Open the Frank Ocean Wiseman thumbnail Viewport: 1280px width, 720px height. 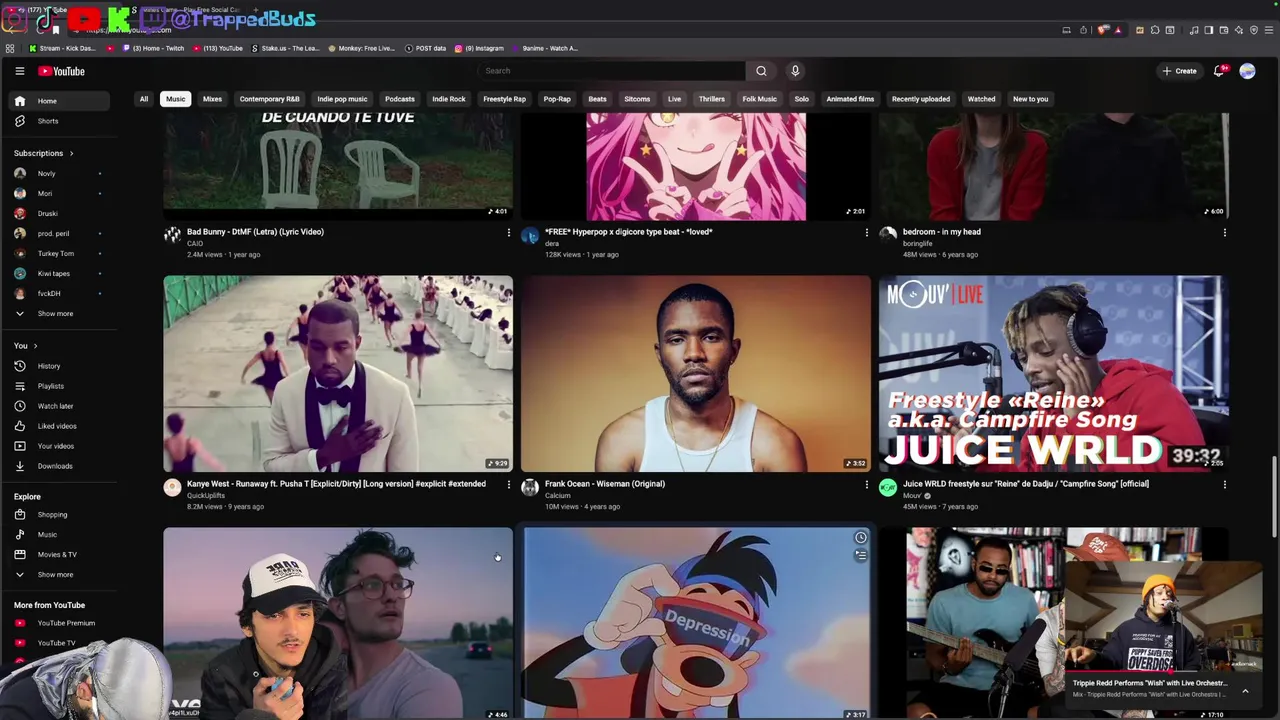click(x=696, y=374)
